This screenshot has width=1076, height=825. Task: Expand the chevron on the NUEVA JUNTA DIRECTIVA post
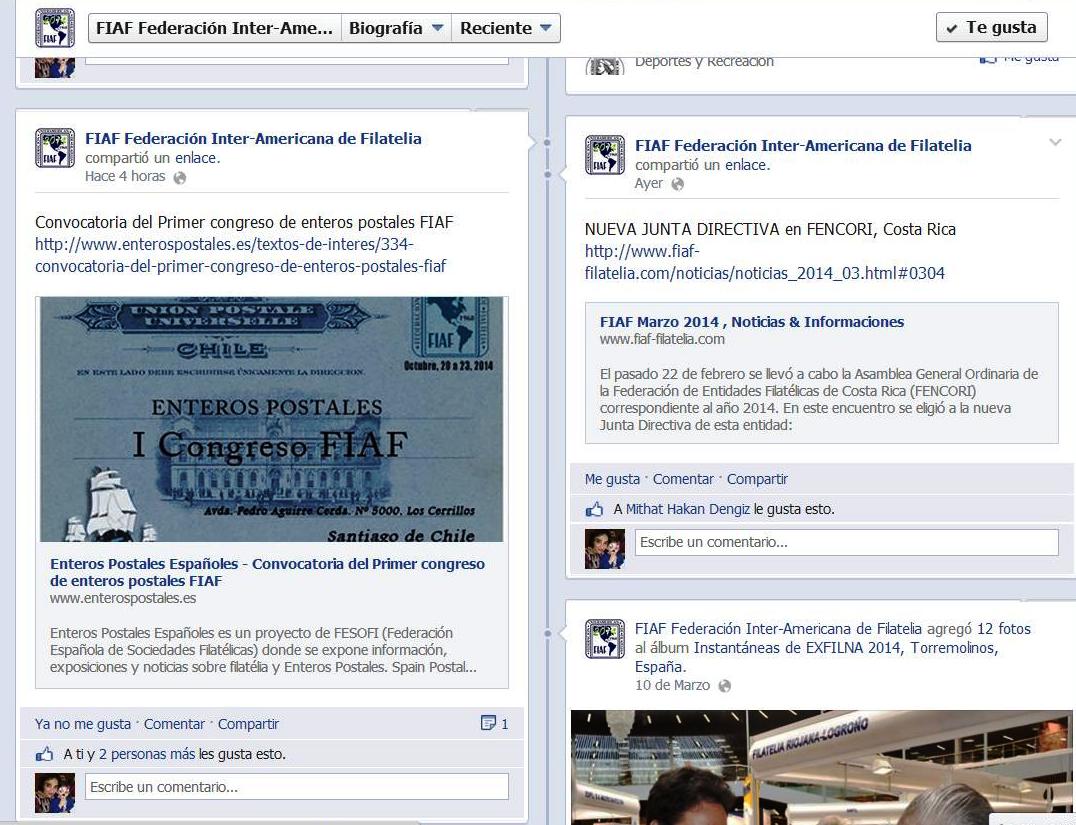click(1057, 140)
